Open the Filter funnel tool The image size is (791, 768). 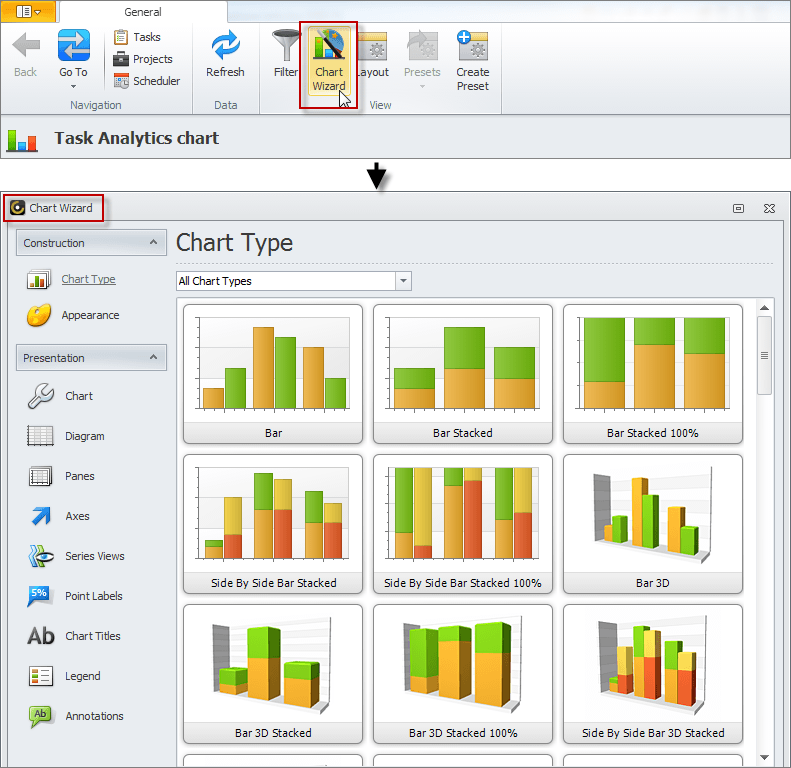pyautogui.click(x=286, y=48)
